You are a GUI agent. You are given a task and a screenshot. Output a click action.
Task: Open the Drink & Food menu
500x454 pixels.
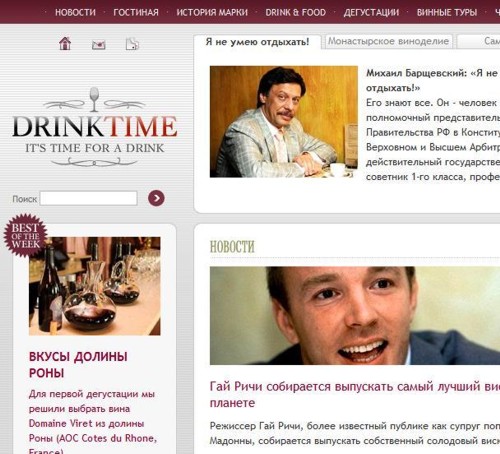(x=296, y=12)
